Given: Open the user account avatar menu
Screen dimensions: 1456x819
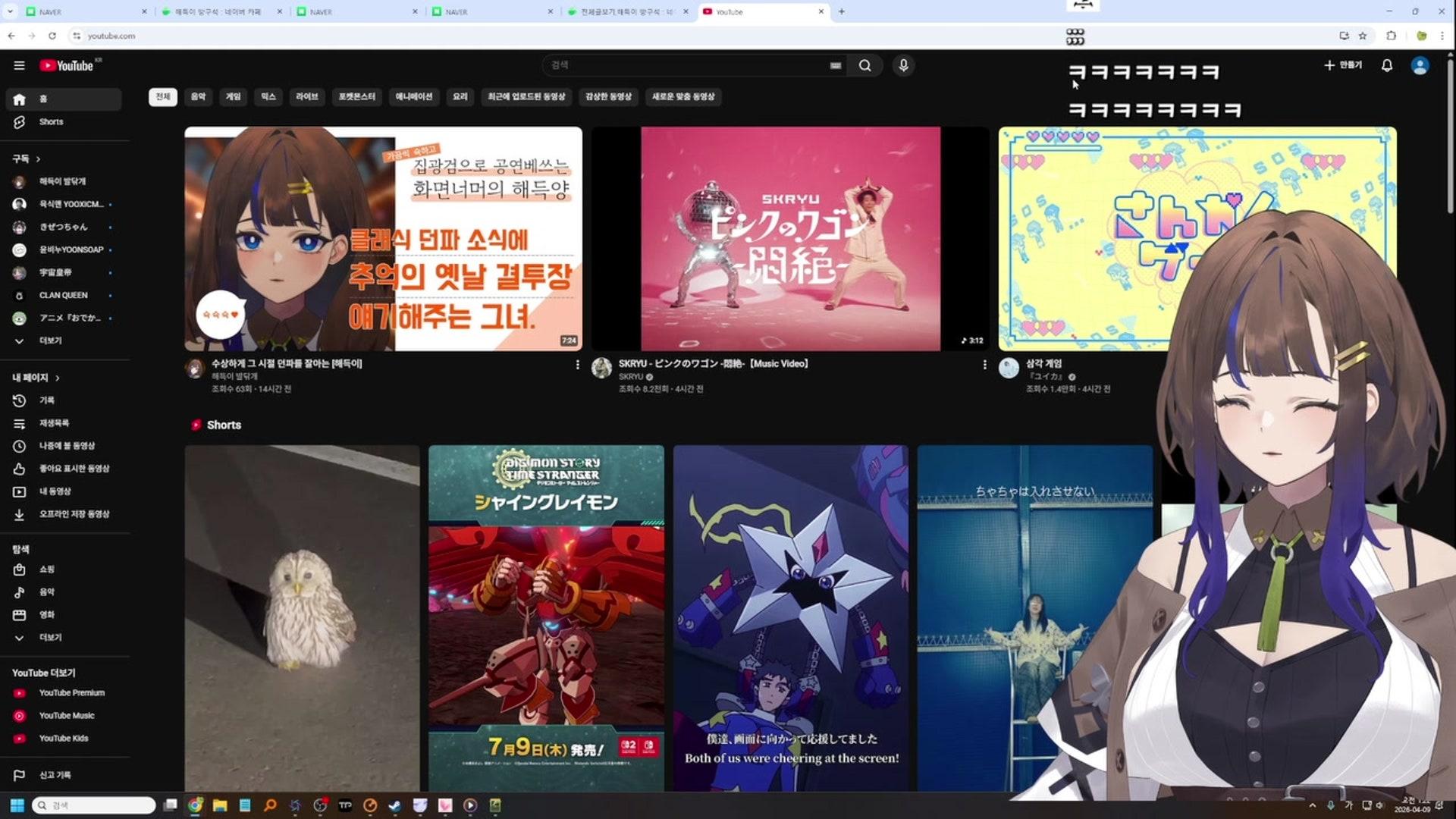Looking at the screenshot, I should point(1420,65).
